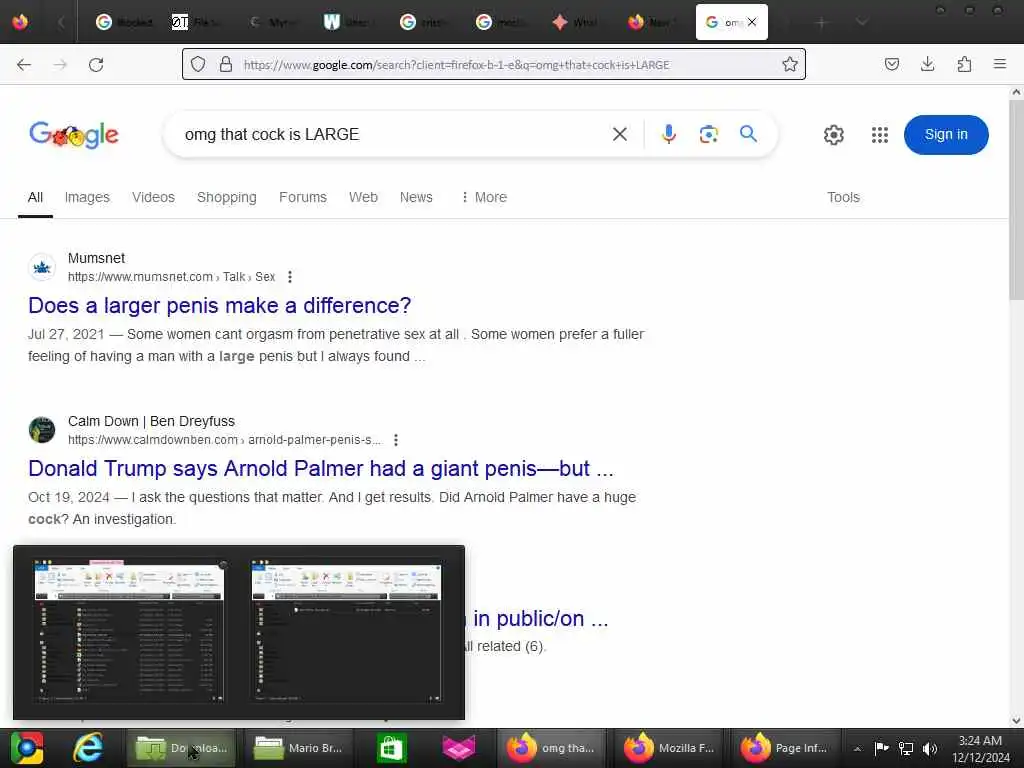Viewport: 1024px width, 768px height.
Task: Focus the Google search text box
Action: coord(392,135)
